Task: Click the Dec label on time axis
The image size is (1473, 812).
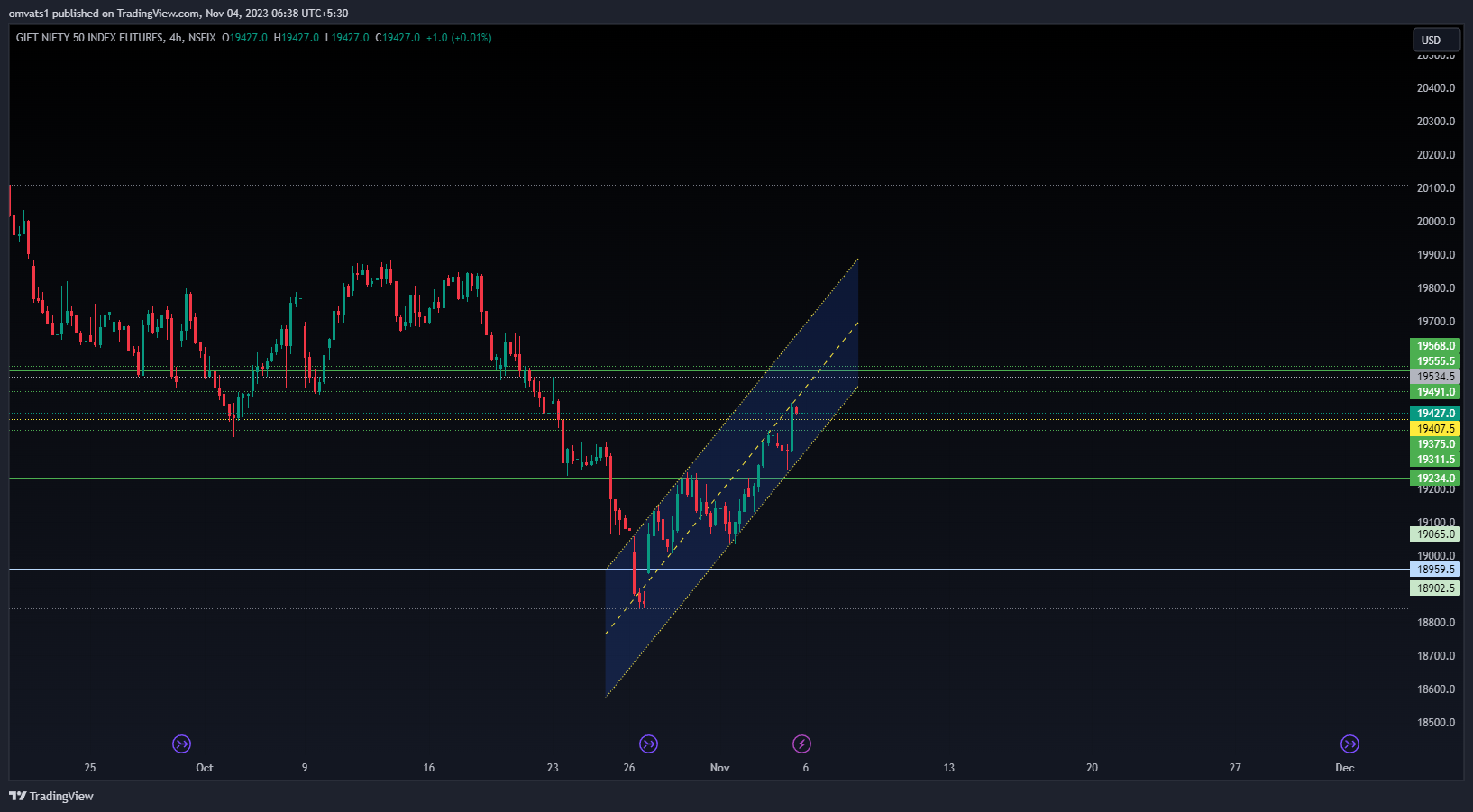Action: (x=1345, y=768)
